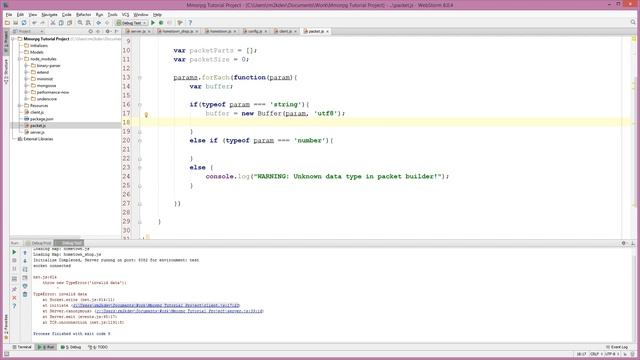Switch to the config.js editor tab
Screen dimensions: 640x360
point(256,31)
